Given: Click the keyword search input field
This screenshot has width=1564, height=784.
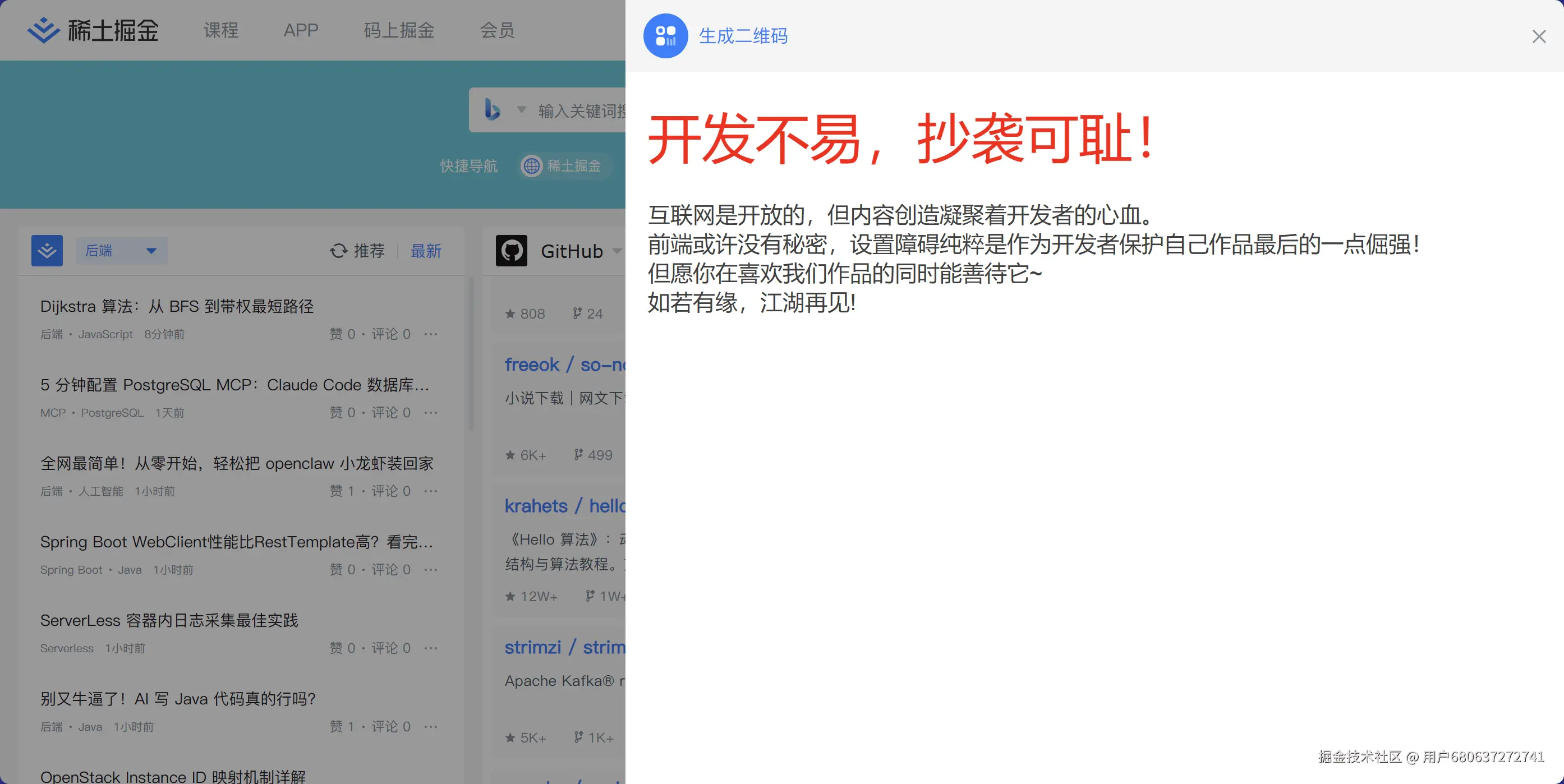Looking at the screenshot, I should 581,110.
